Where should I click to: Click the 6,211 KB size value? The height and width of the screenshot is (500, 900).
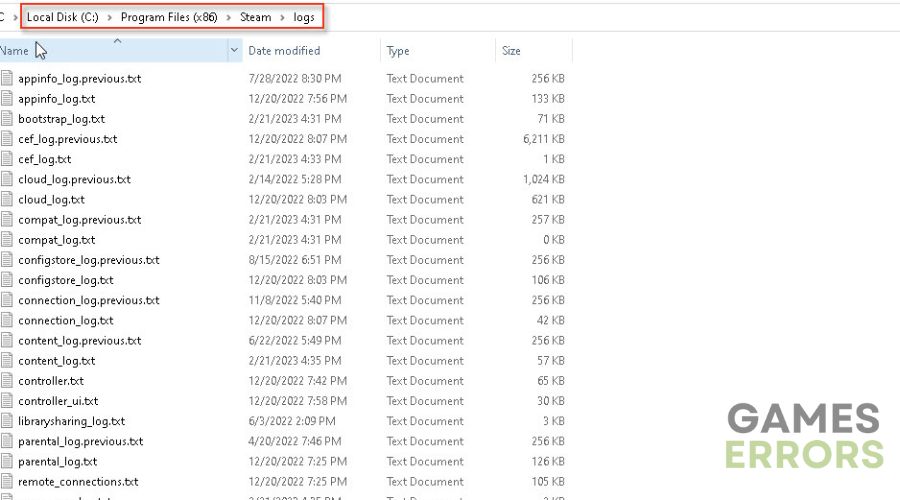tap(544, 139)
